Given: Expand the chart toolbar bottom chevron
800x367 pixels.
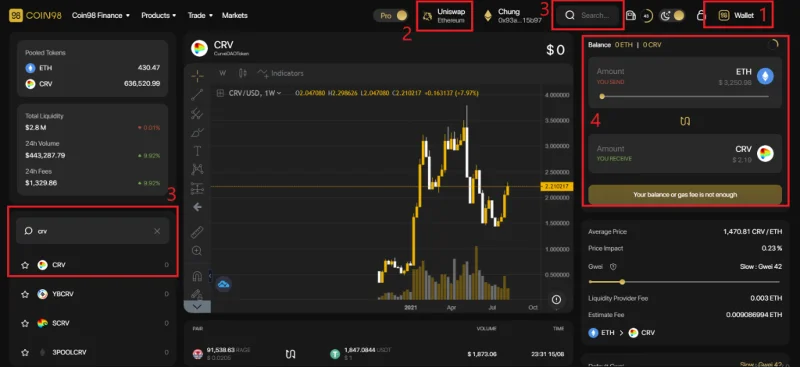Looking at the screenshot, I should pyautogui.click(x=197, y=307).
